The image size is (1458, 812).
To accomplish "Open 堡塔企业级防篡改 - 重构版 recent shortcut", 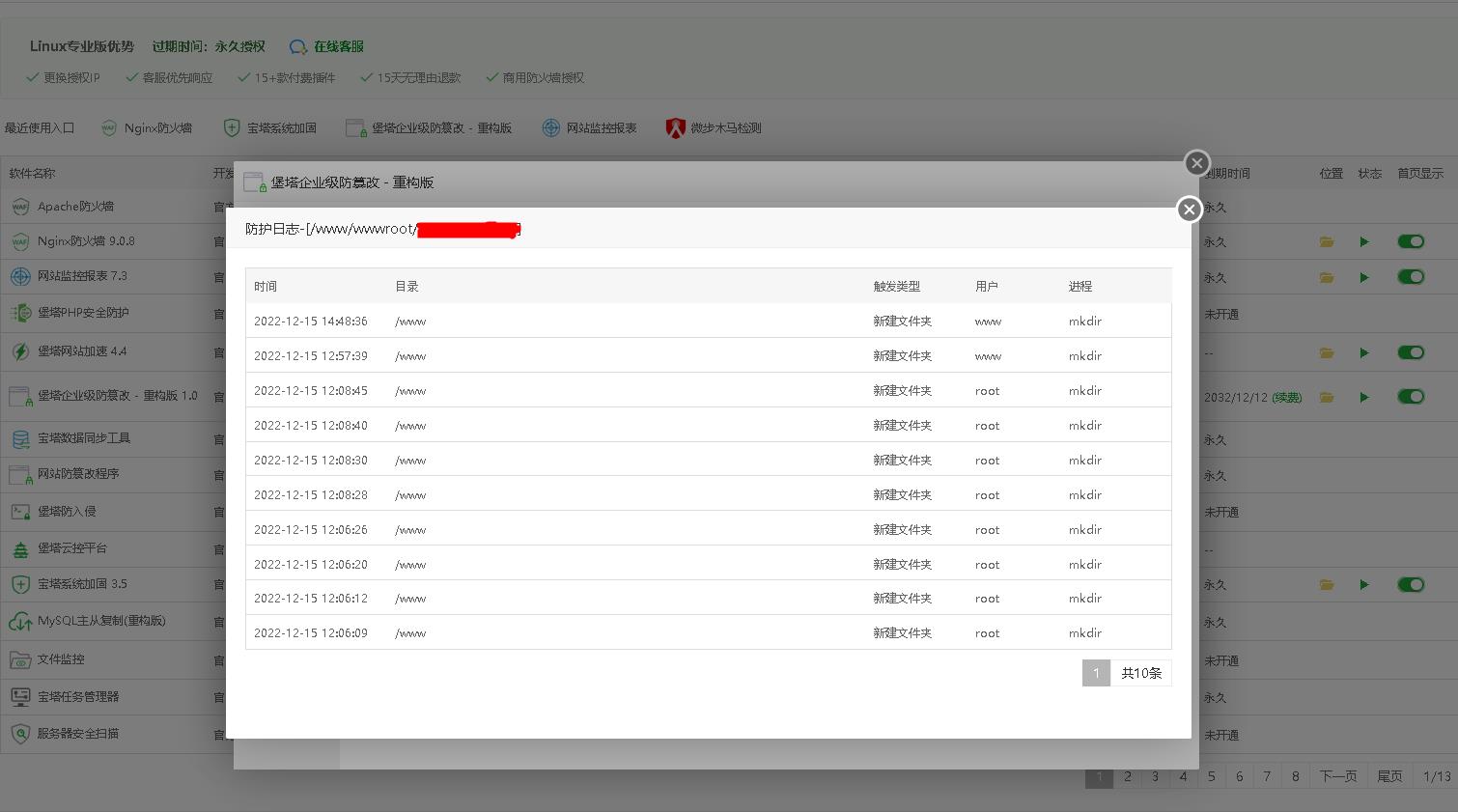I will (x=429, y=127).
